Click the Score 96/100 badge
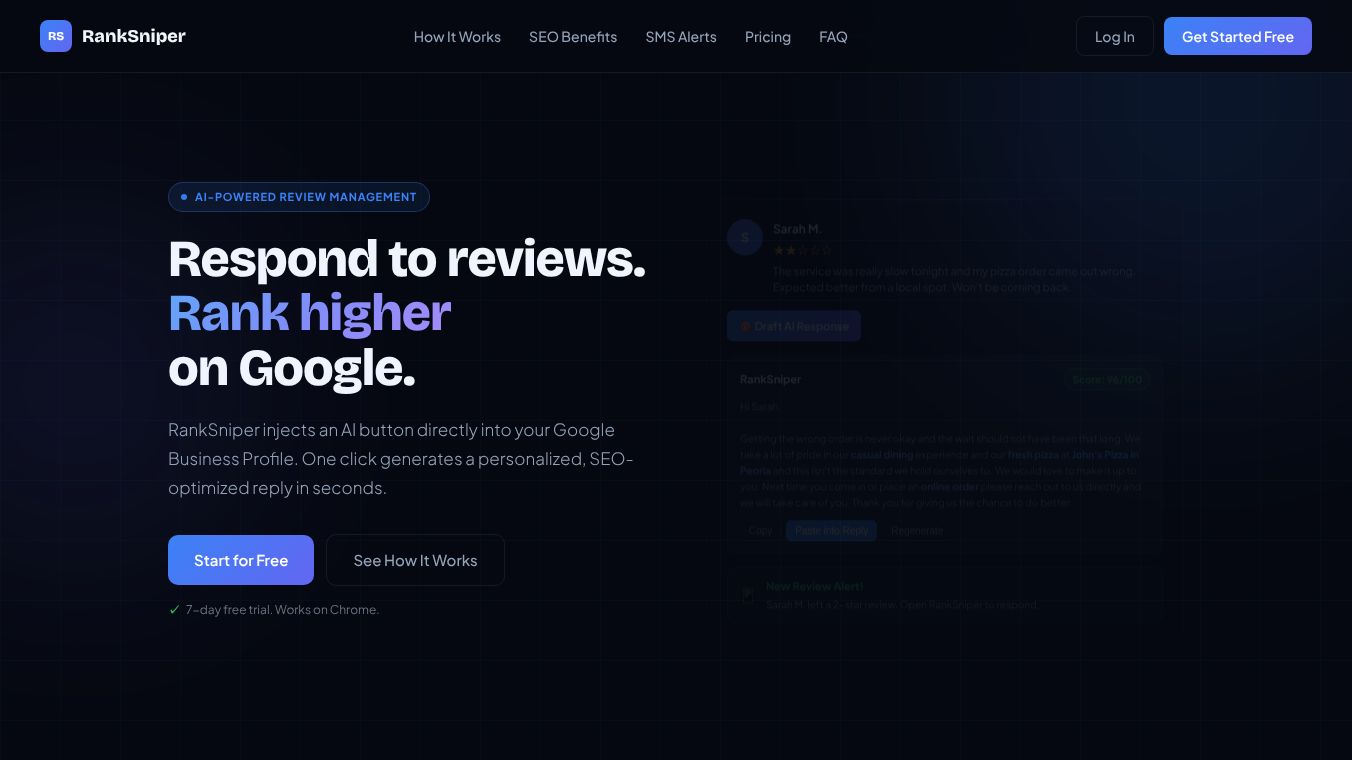Viewport: 1352px width, 760px height. coord(1107,380)
